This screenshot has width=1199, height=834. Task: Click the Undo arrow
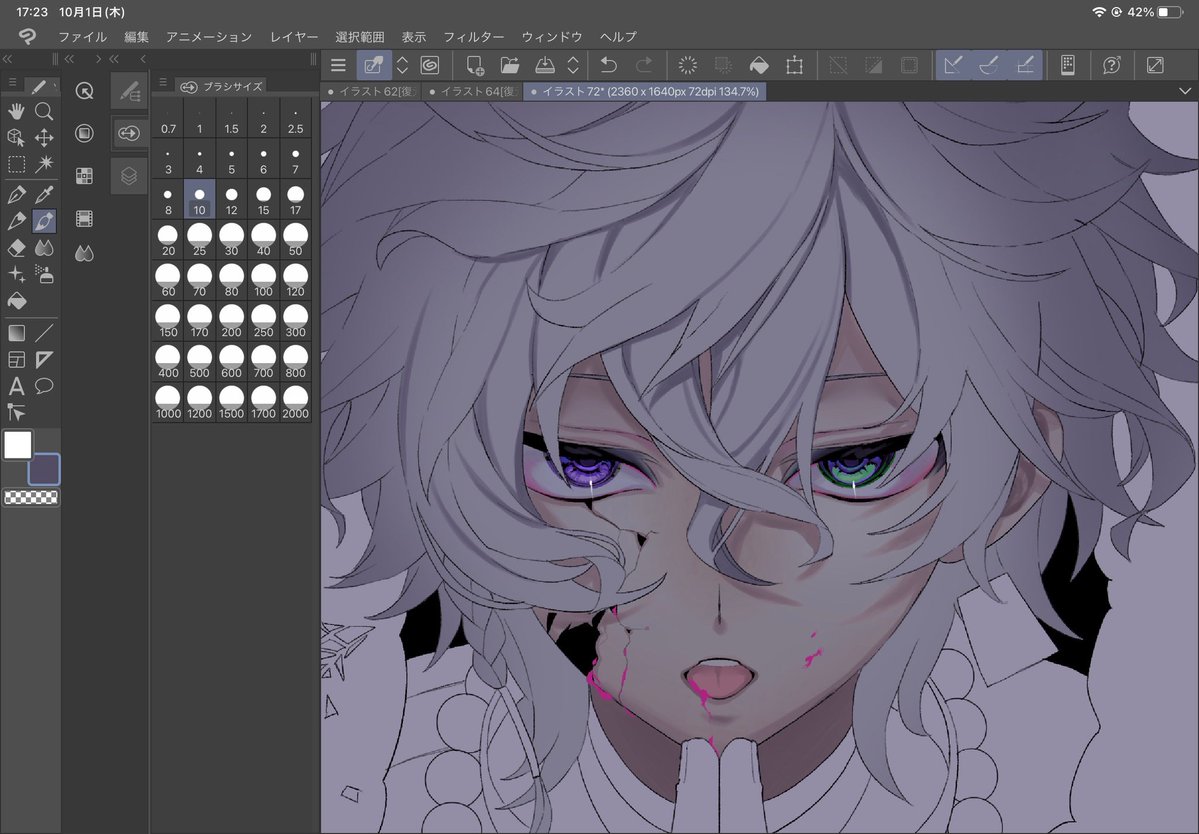click(x=609, y=65)
